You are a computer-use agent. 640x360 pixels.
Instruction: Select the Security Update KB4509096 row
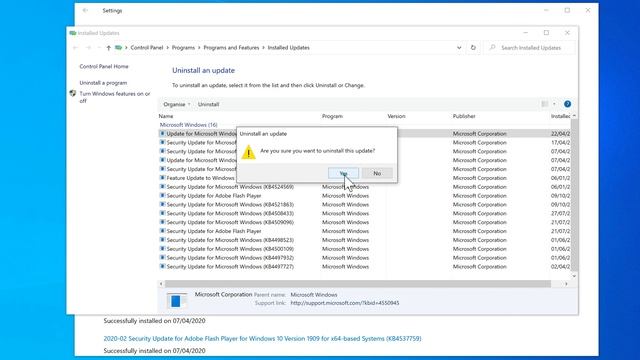pyautogui.click(x=364, y=222)
